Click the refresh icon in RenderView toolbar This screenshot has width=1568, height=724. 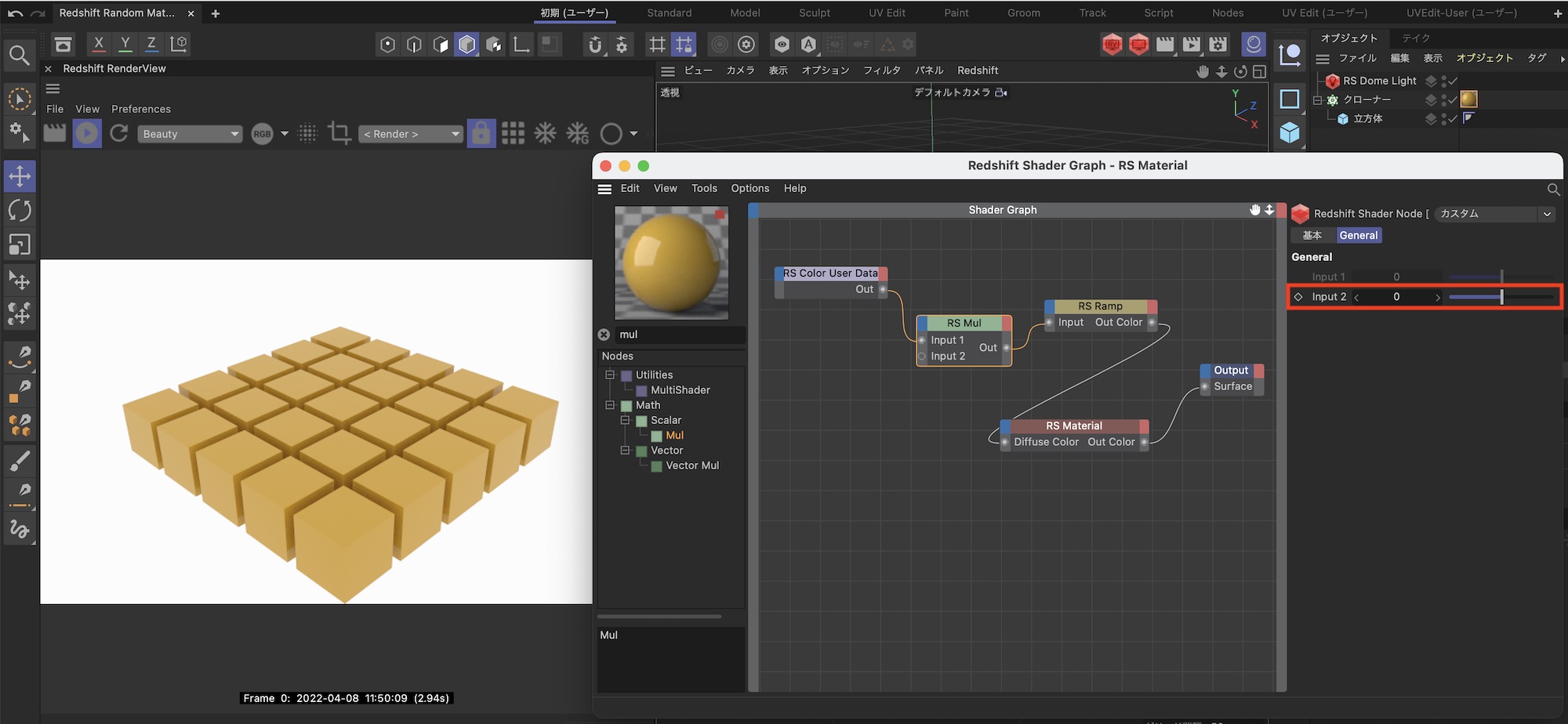click(119, 134)
